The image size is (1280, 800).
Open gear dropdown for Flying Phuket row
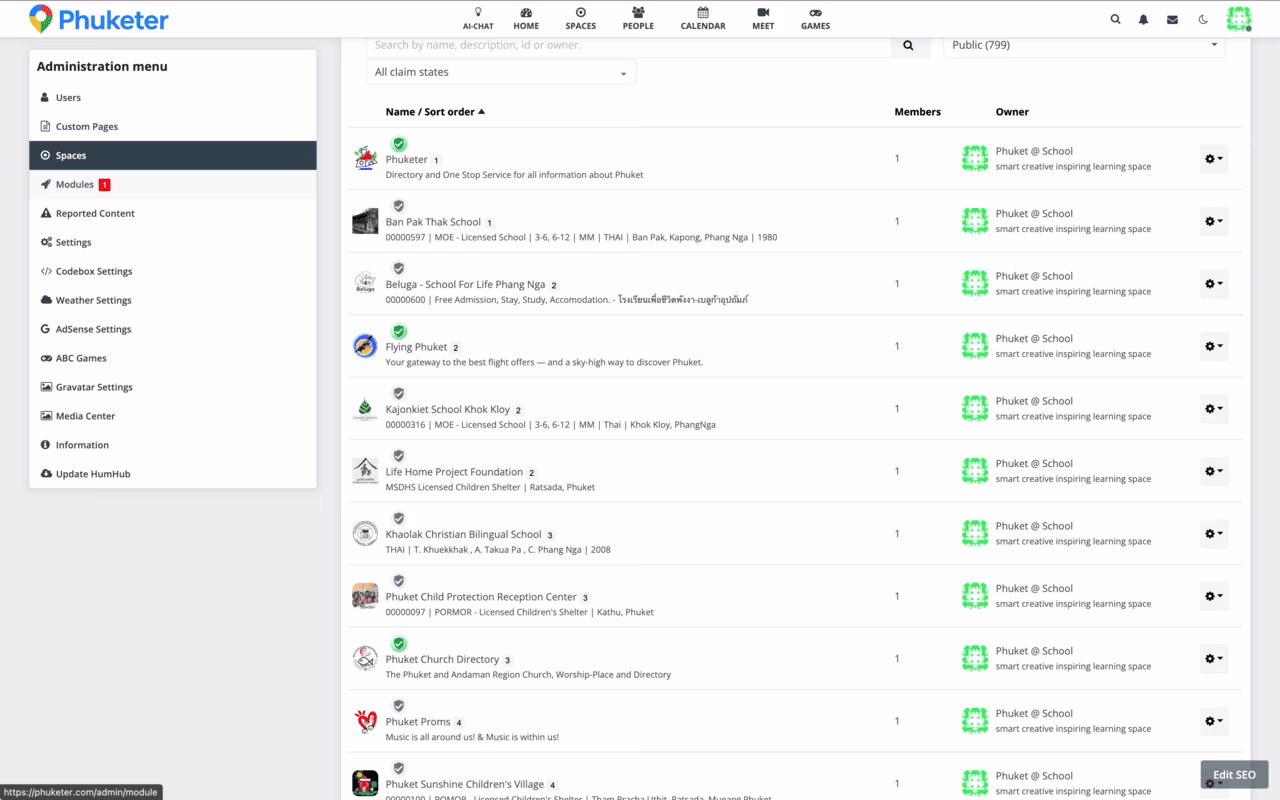coord(1214,346)
